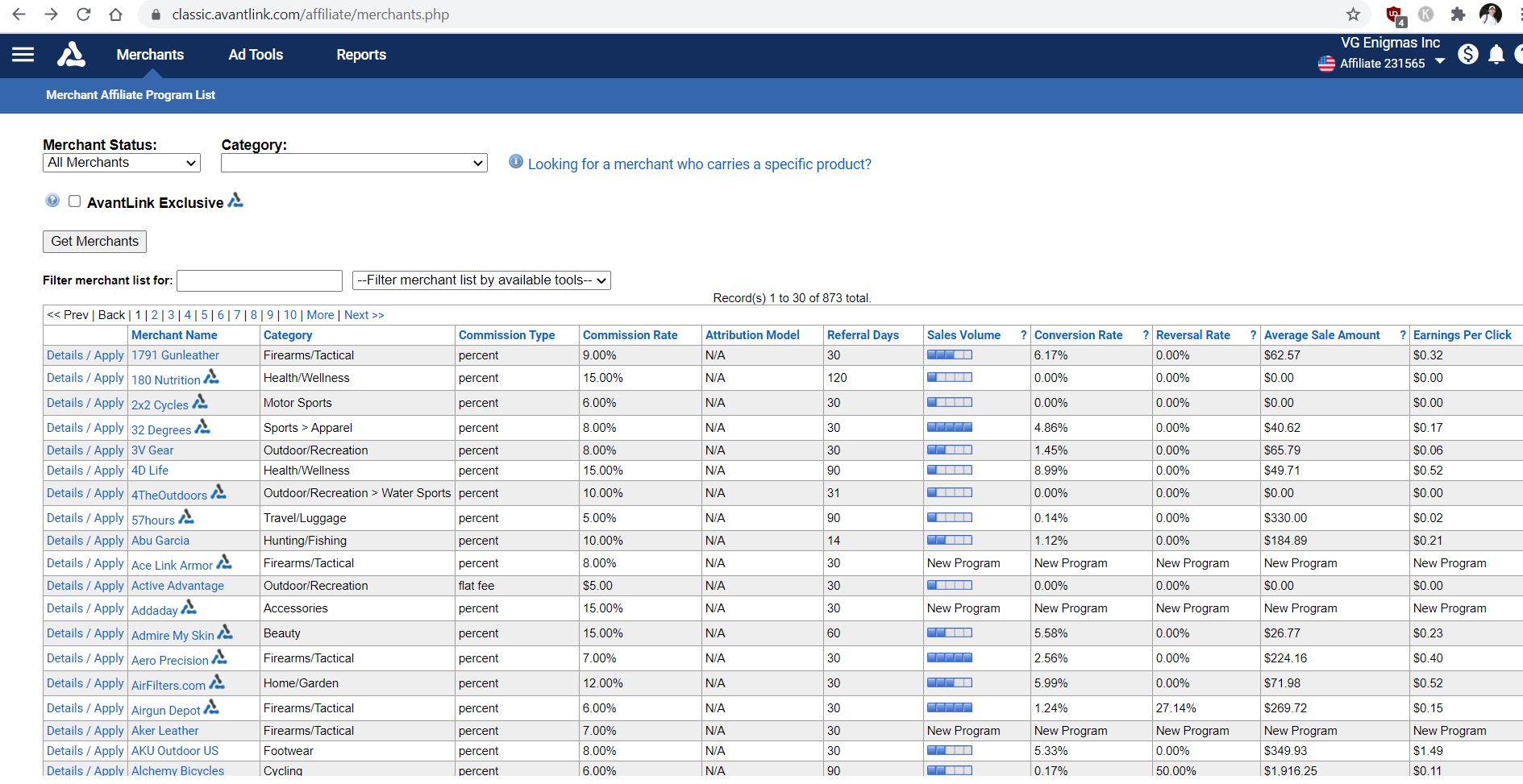The height and width of the screenshot is (784, 1523).
Task: Click the exclusive icon beside 32 Degrees
Action: click(202, 426)
